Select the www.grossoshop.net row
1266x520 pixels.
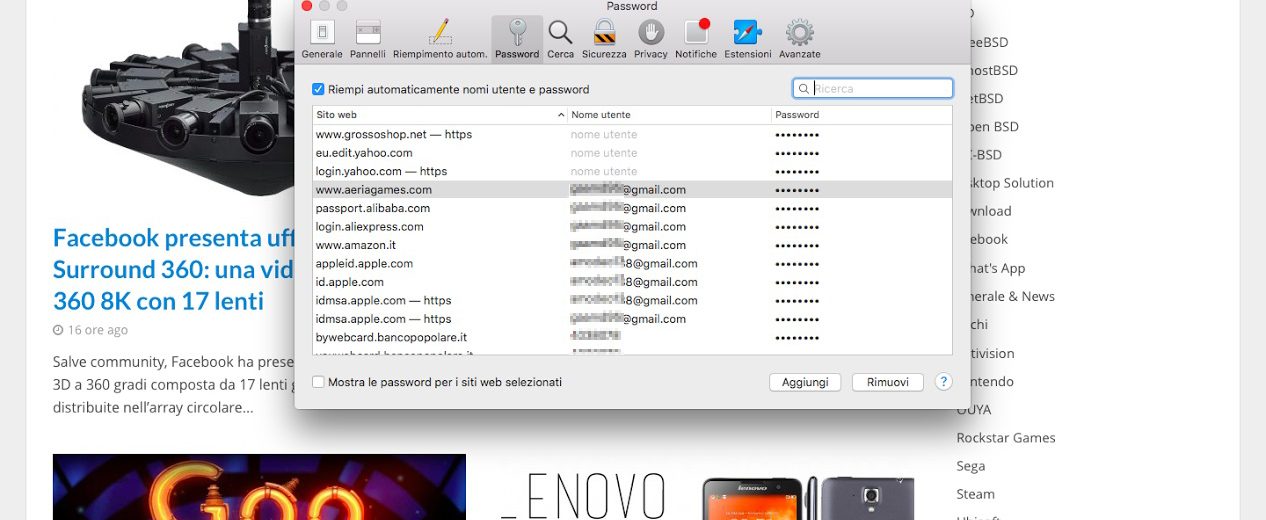tap(632, 134)
